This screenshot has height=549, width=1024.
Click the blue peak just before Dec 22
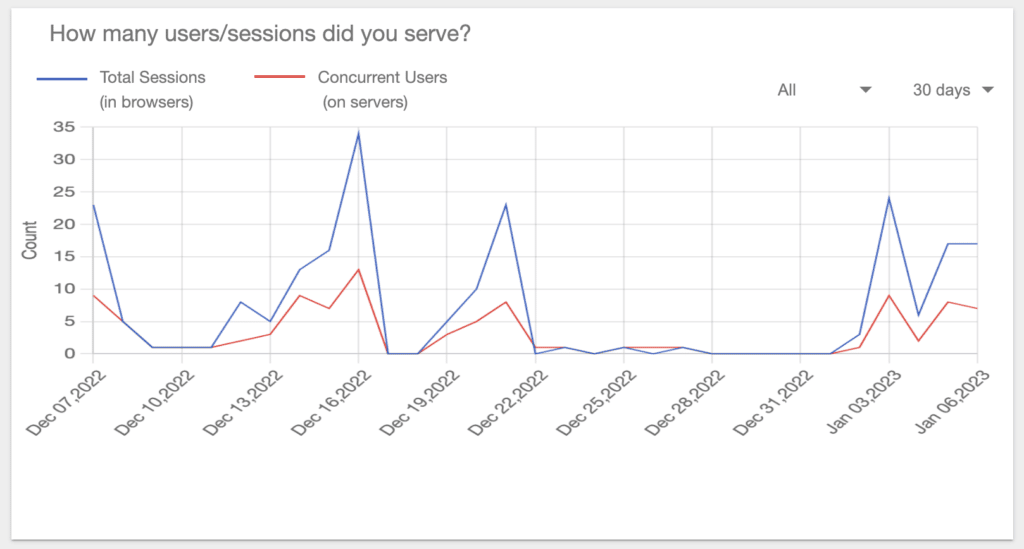(506, 205)
